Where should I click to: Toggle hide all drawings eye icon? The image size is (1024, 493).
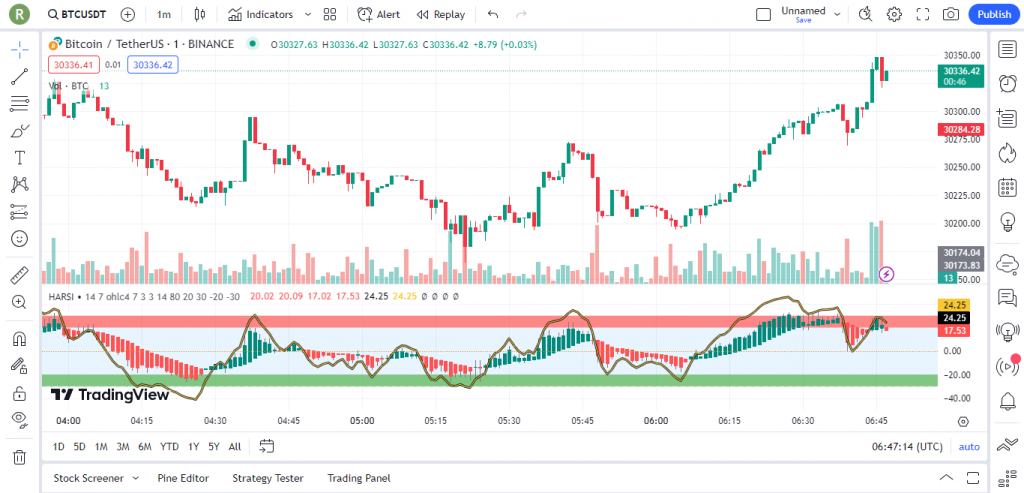tap(19, 419)
